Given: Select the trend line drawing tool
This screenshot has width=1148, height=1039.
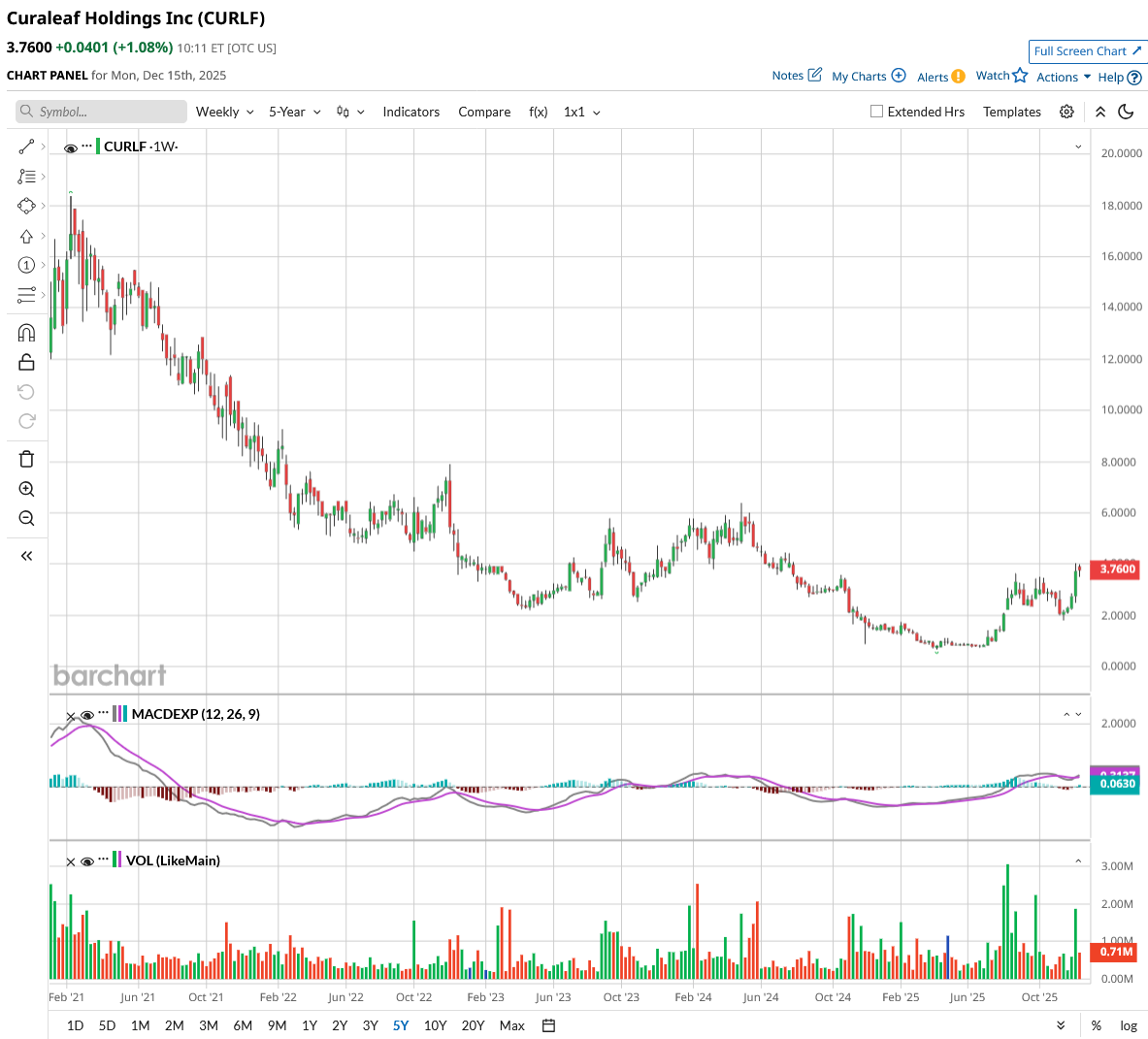Looking at the screenshot, I should coord(26,147).
